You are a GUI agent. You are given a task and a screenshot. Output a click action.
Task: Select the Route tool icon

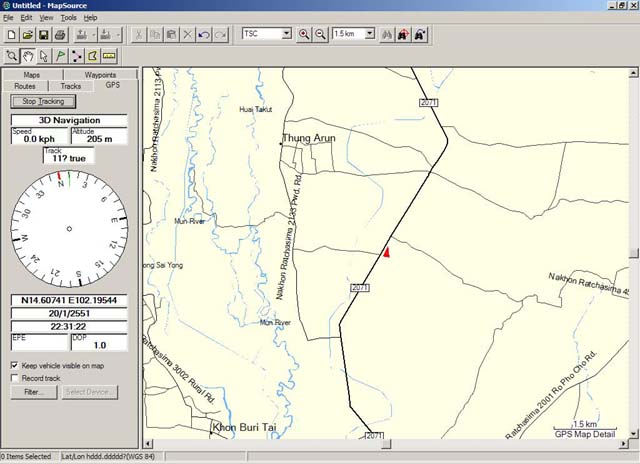coord(76,55)
